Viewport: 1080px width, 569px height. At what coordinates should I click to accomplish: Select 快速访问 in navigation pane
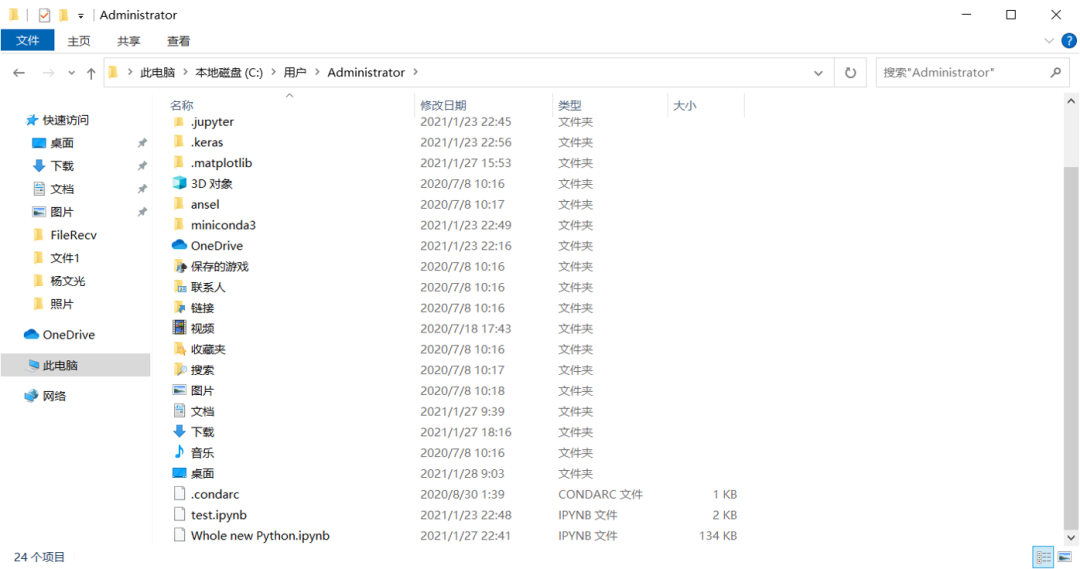pos(66,120)
